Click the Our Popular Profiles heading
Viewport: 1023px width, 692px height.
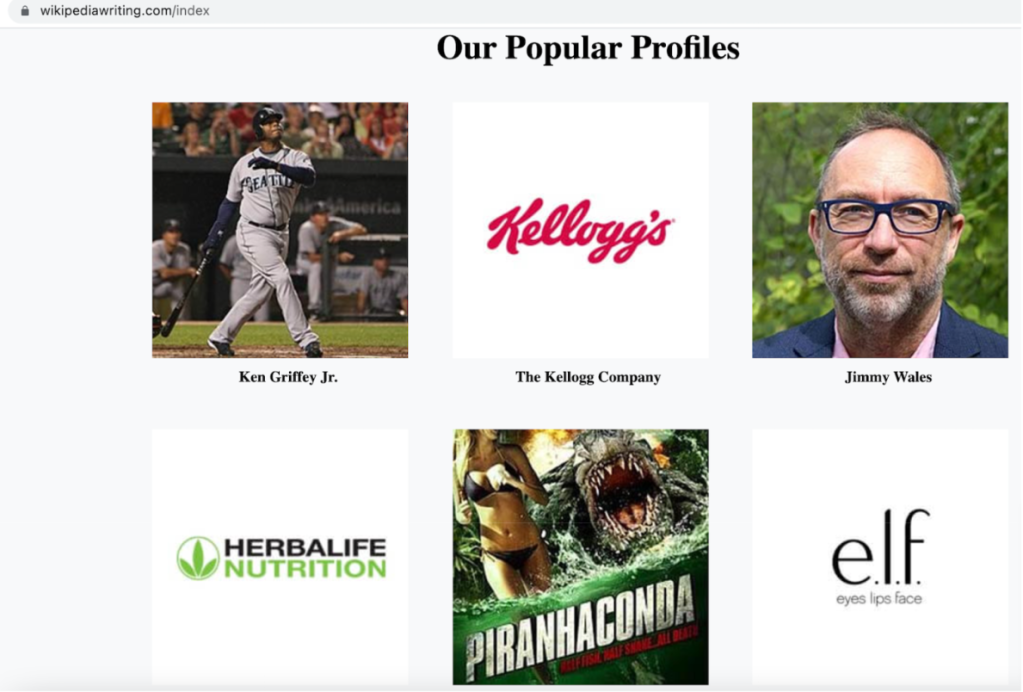coord(588,48)
